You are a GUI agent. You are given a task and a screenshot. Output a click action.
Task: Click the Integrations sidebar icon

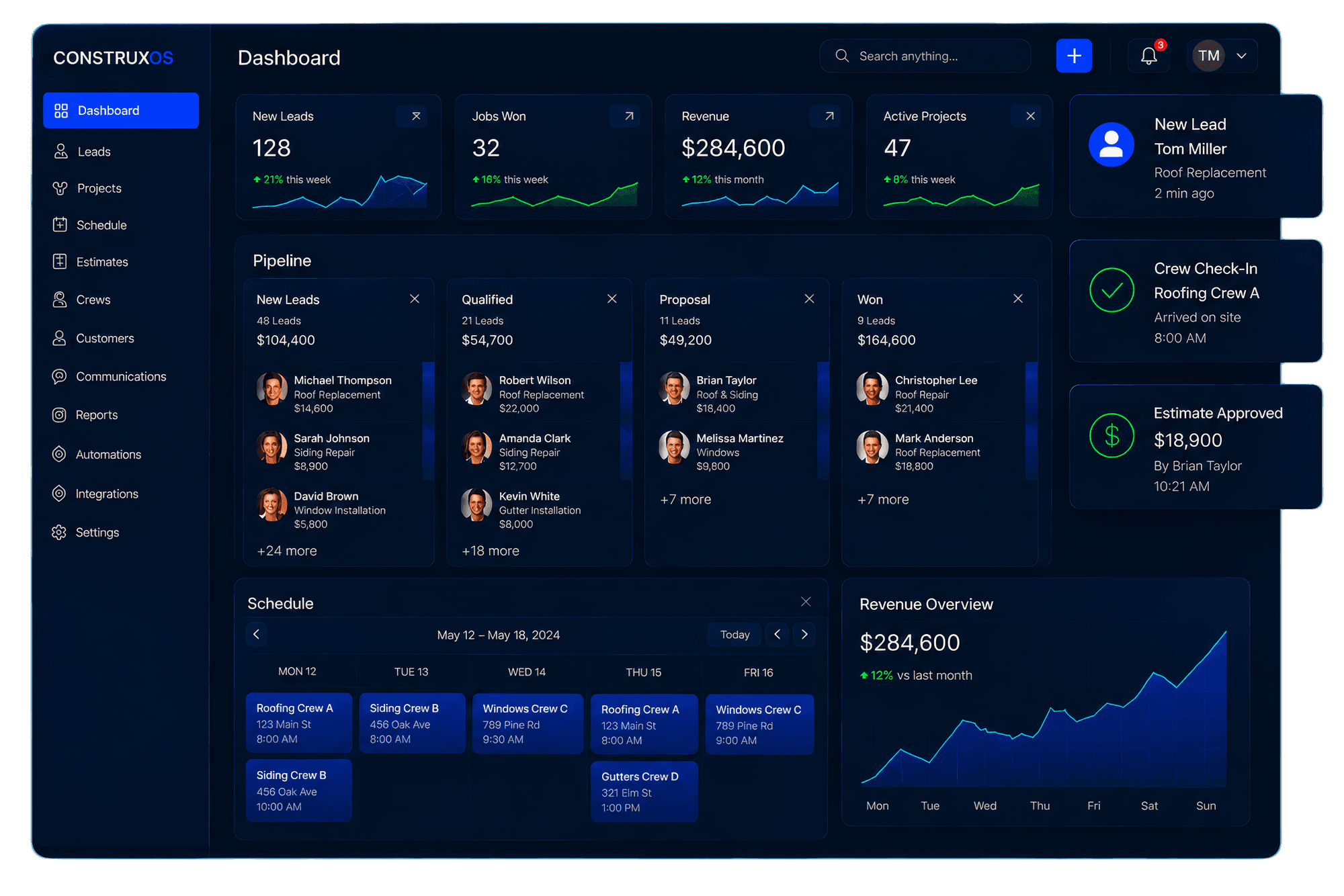60,494
